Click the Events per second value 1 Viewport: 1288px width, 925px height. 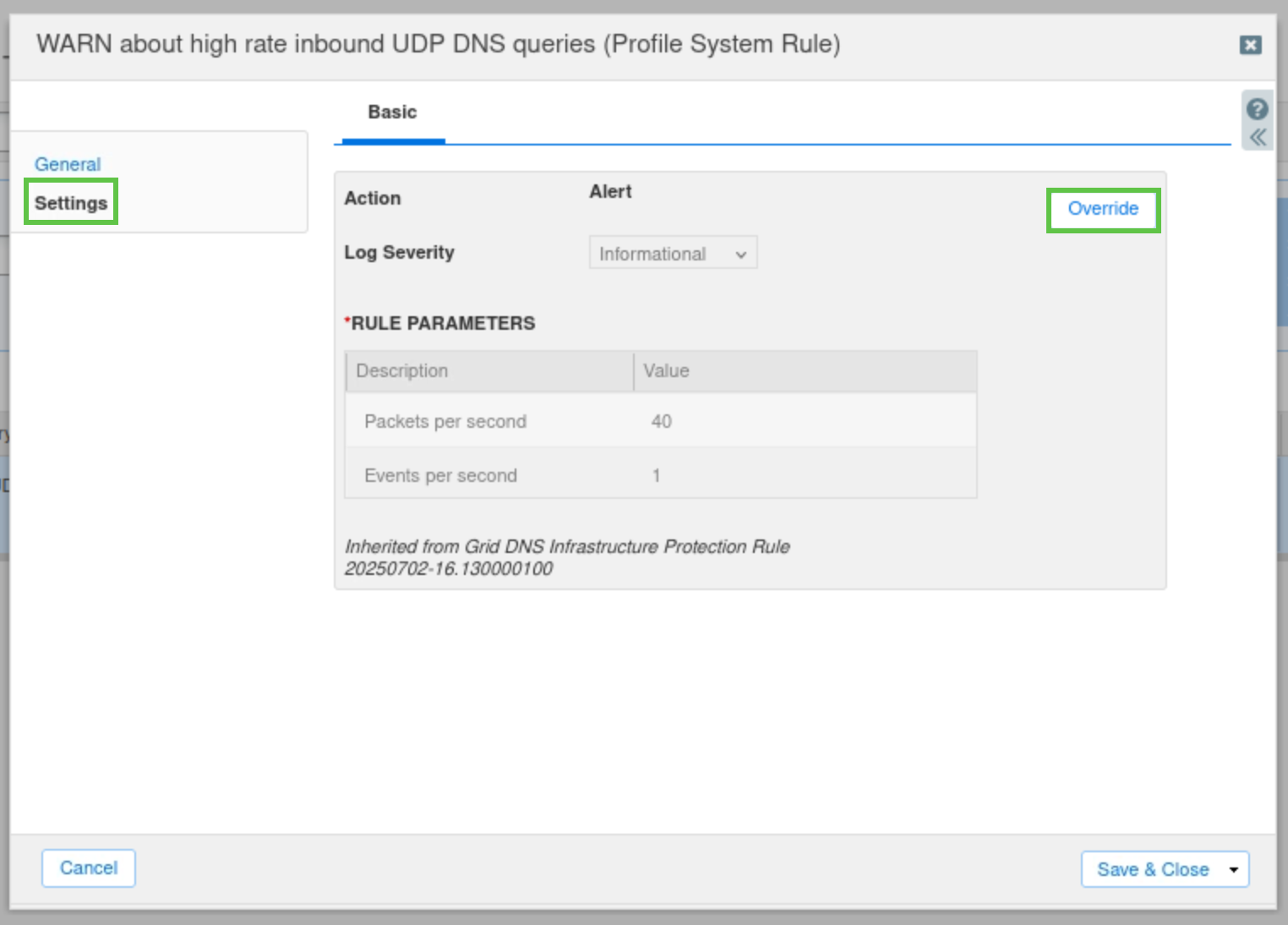(x=656, y=476)
